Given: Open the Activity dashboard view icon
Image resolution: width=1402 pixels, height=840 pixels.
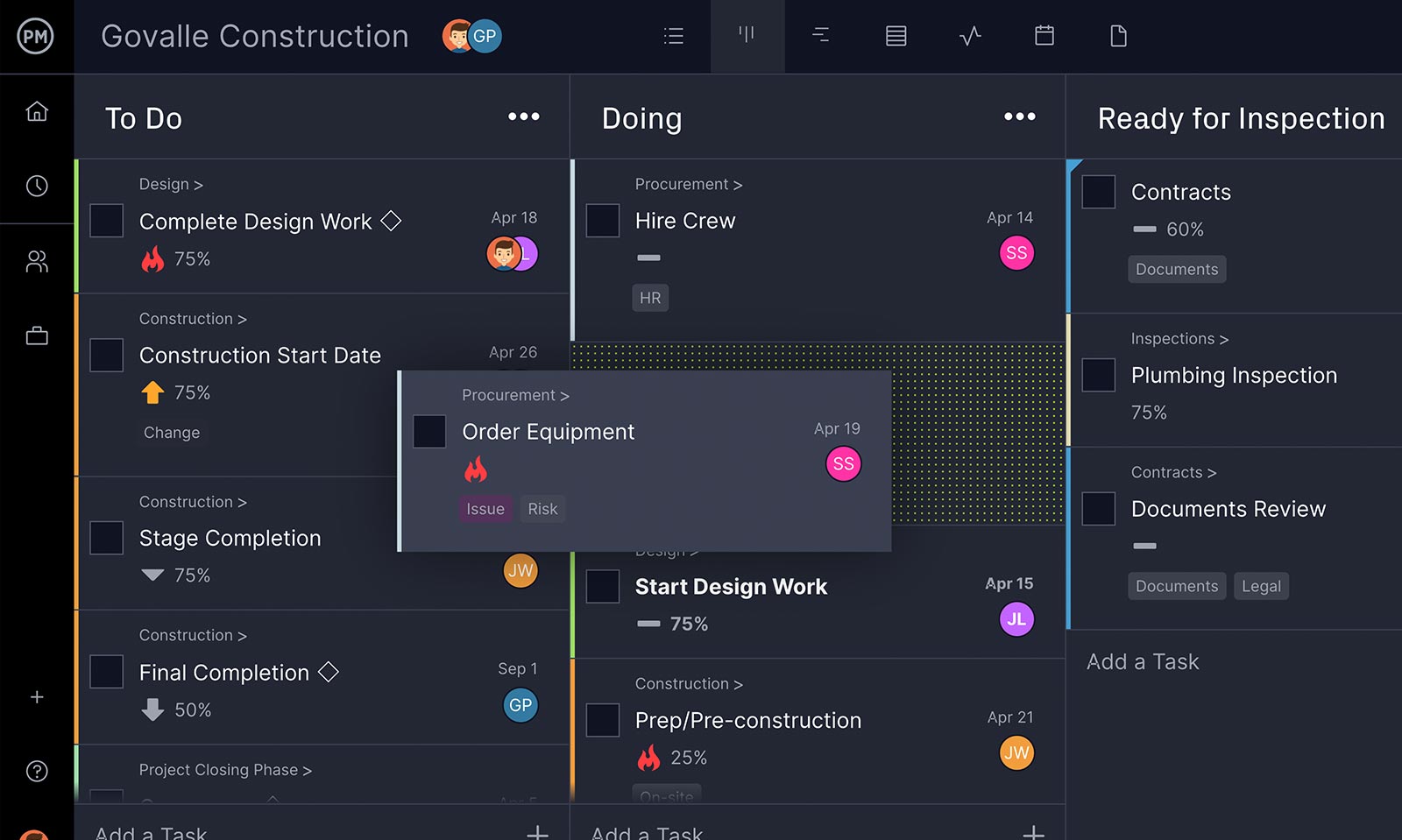Looking at the screenshot, I should click(x=969, y=36).
